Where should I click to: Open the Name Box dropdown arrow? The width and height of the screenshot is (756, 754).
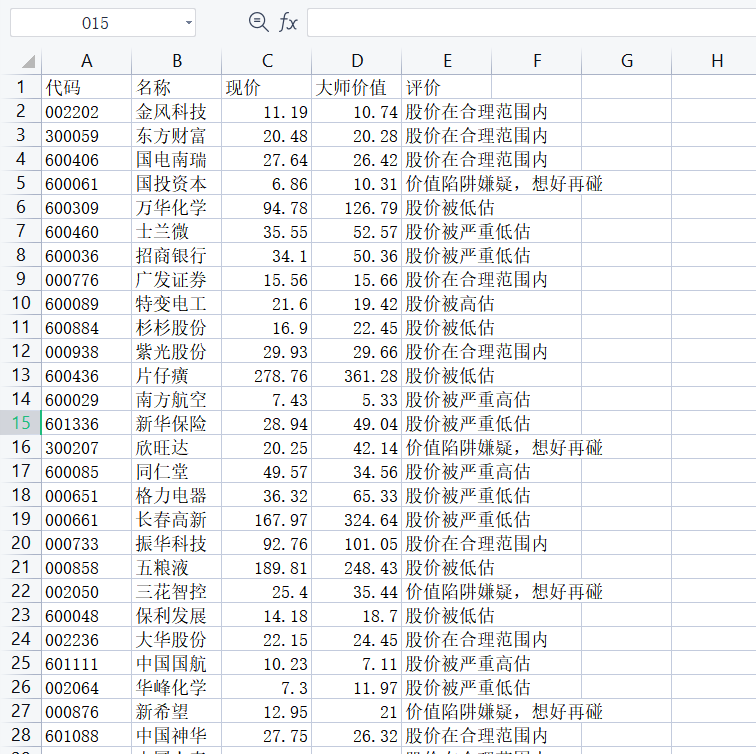[x=189, y=23]
